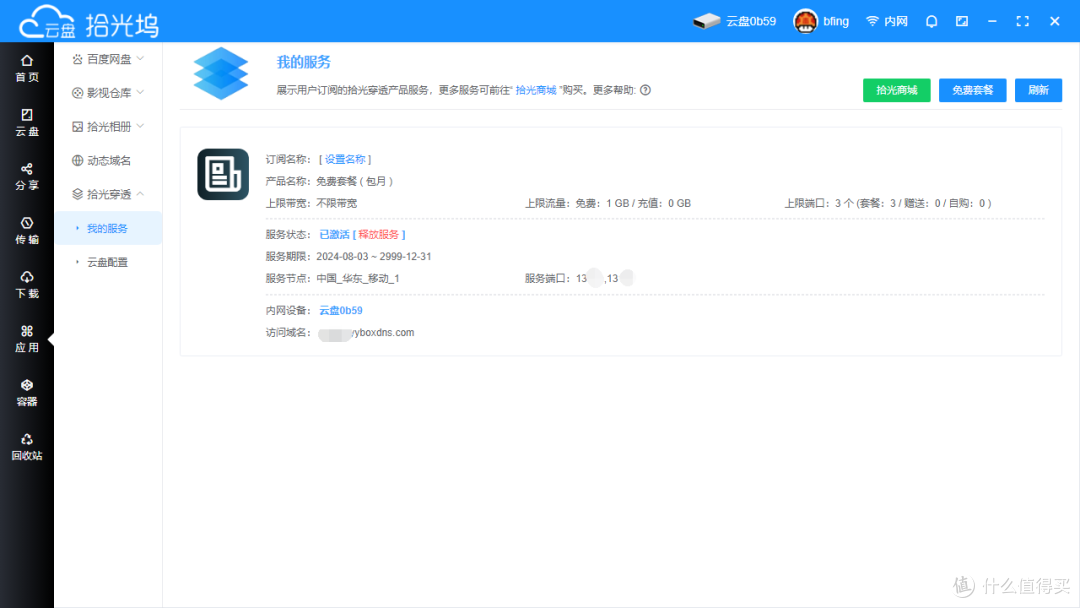Image resolution: width=1080 pixels, height=608 pixels.
Task: Click the 内网 network status indicator
Action: tap(886, 21)
